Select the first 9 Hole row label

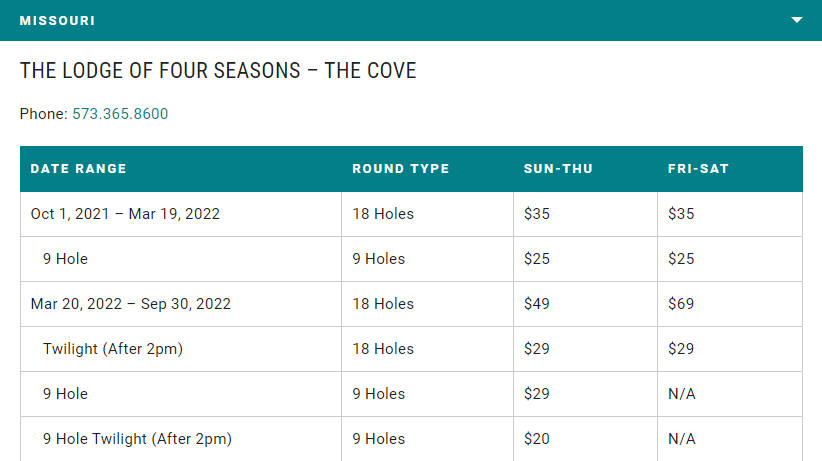coord(66,259)
